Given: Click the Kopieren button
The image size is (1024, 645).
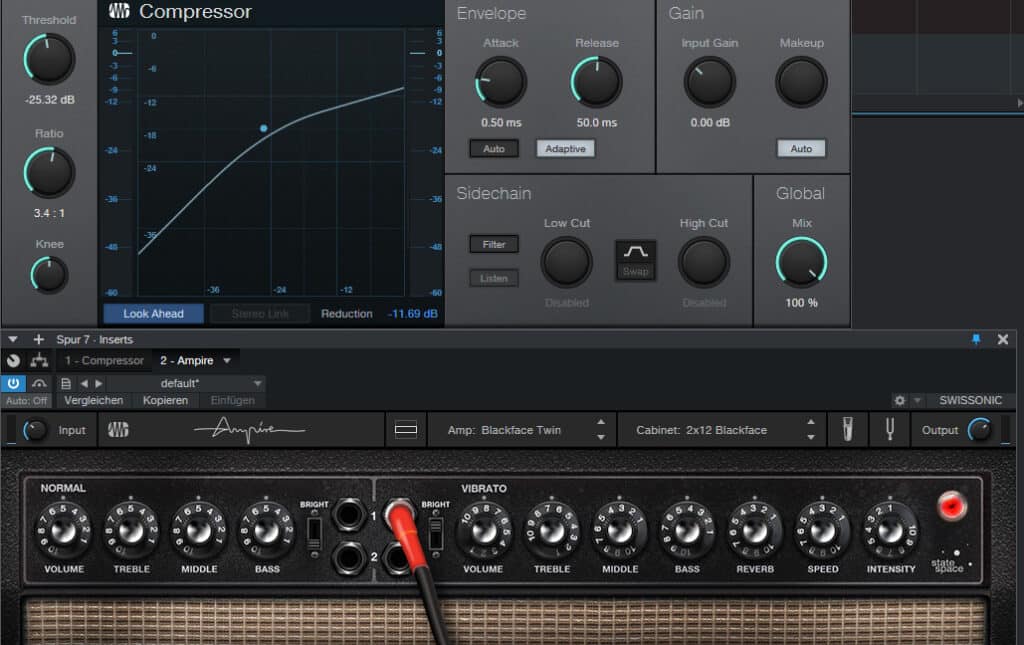Looking at the screenshot, I should coord(165,400).
